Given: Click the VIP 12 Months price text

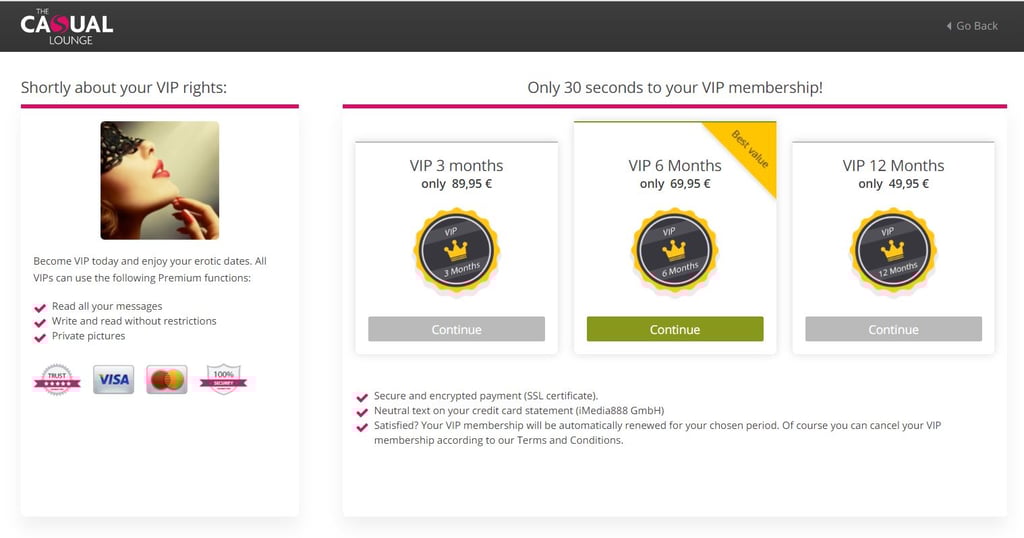Looking at the screenshot, I should (893, 183).
